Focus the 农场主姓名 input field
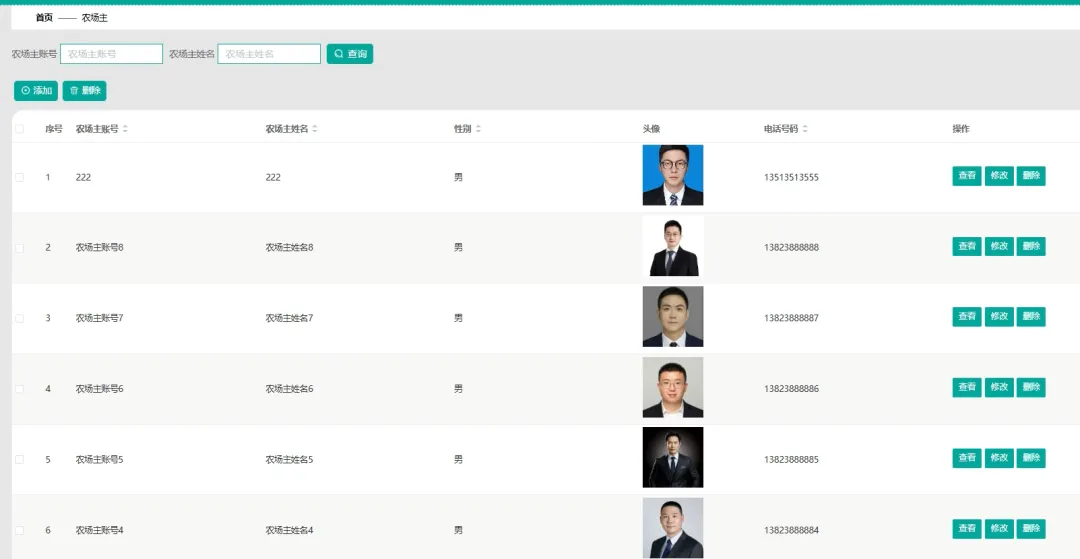Image resolution: width=1080 pixels, height=559 pixels. point(269,54)
